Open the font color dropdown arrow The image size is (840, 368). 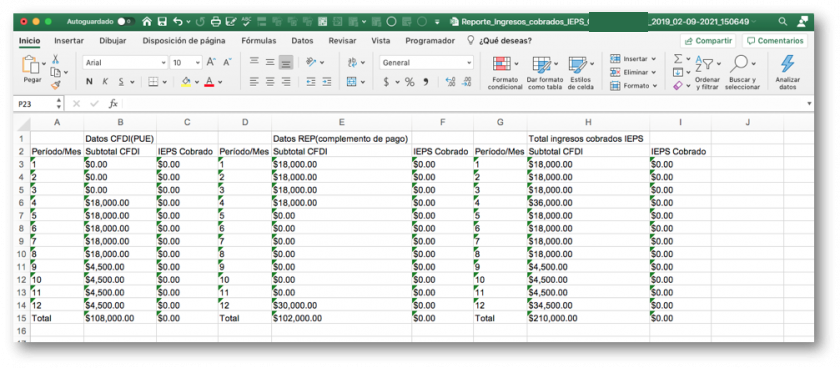(220, 82)
